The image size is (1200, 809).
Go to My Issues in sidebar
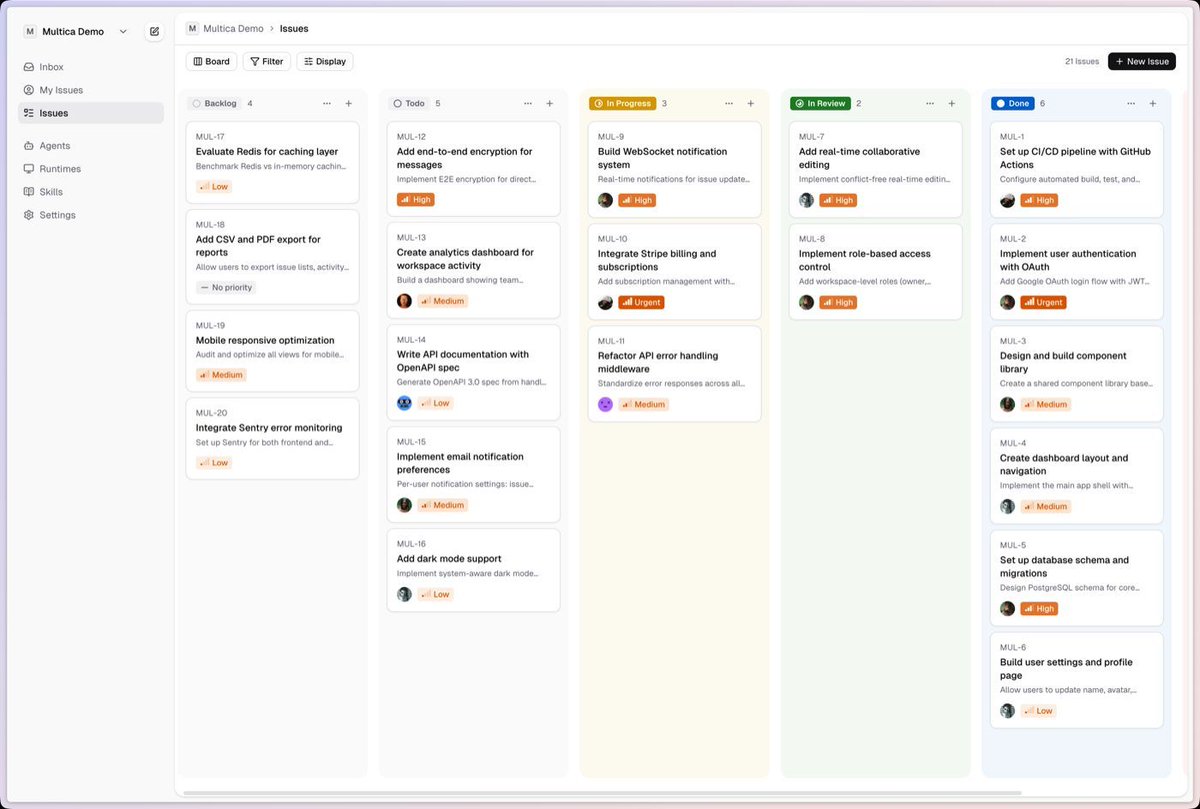(x=90, y=90)
